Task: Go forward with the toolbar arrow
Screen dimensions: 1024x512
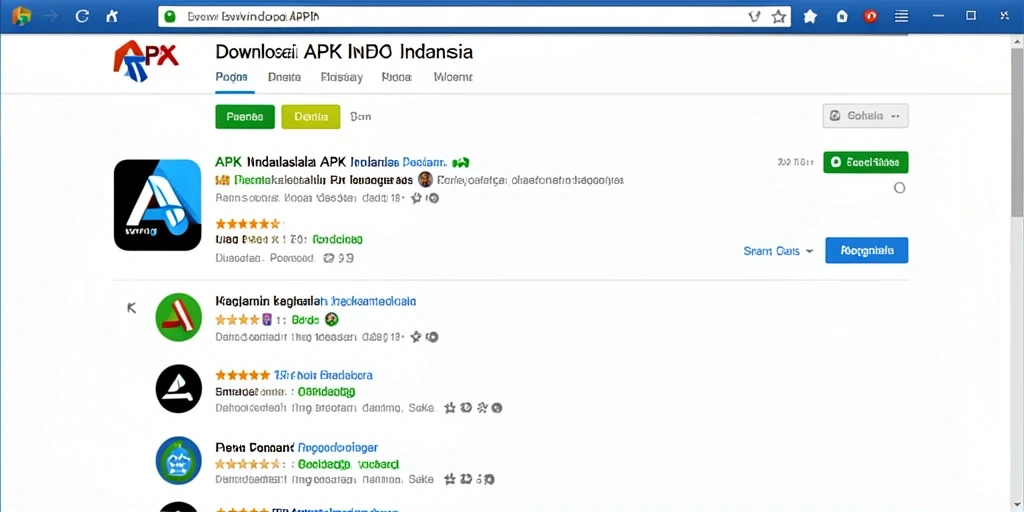Action: 52,16
